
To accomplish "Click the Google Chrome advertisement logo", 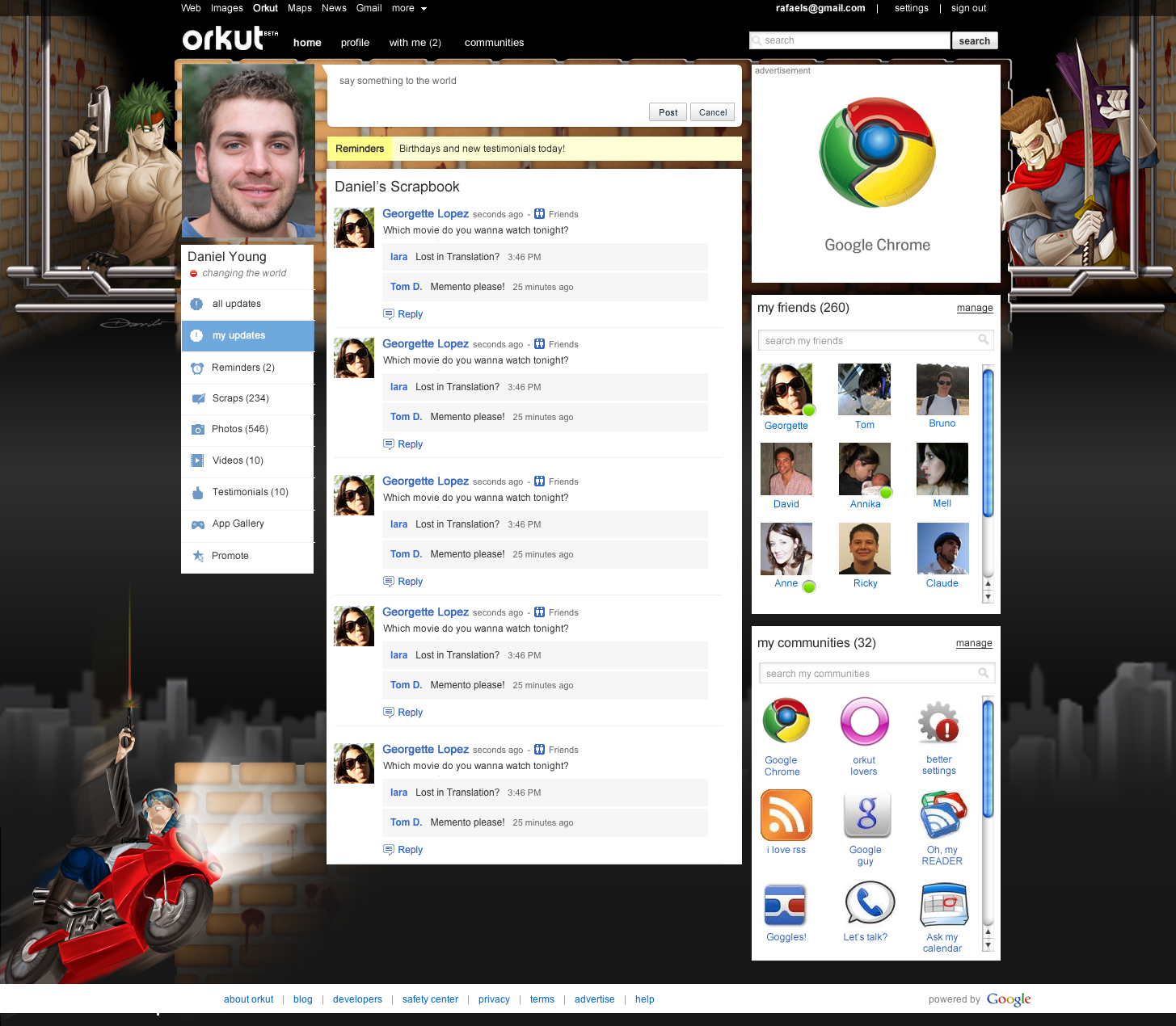I will 878,153.
